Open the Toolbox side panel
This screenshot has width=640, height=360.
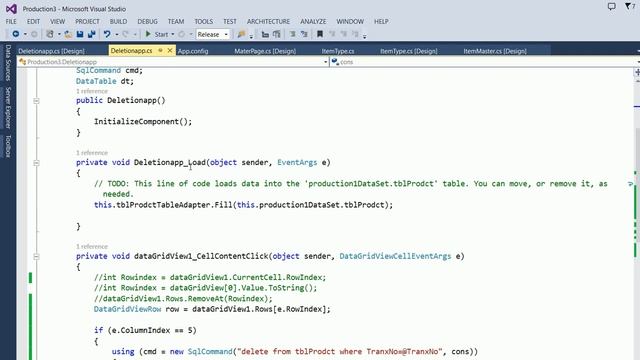pyautogui.click(x=8, y=146)
